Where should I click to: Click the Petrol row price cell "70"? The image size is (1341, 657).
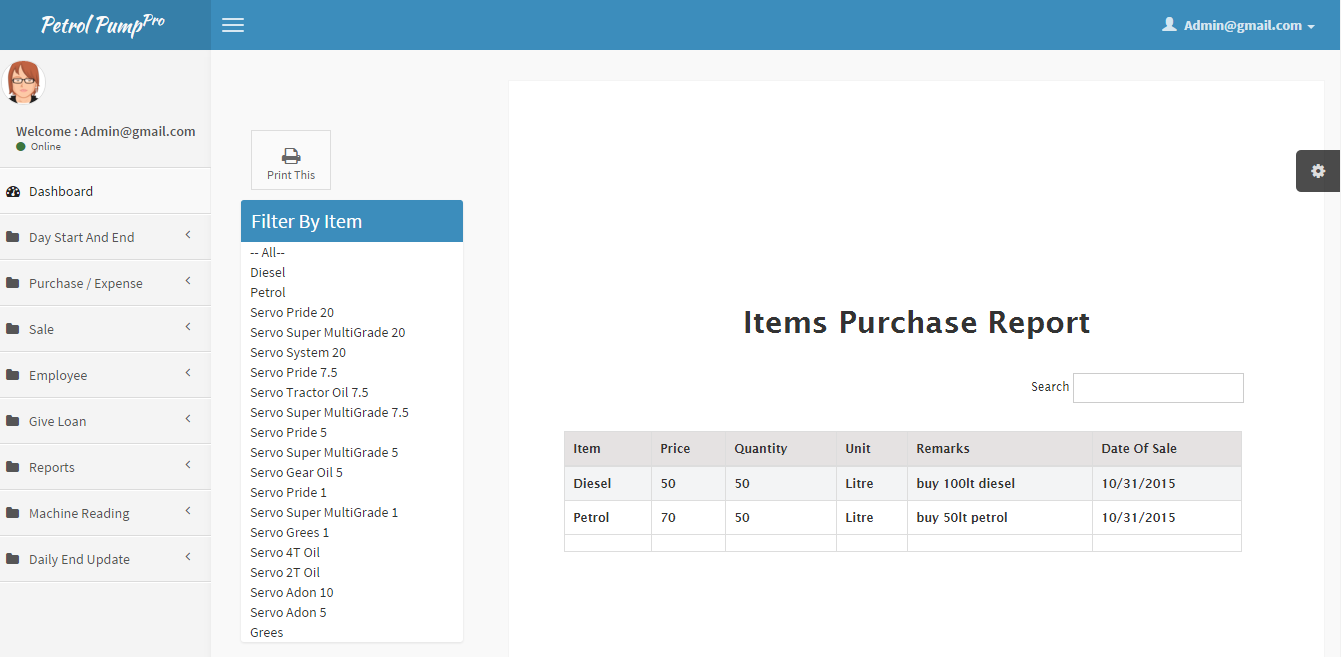[x=689, y=517]
